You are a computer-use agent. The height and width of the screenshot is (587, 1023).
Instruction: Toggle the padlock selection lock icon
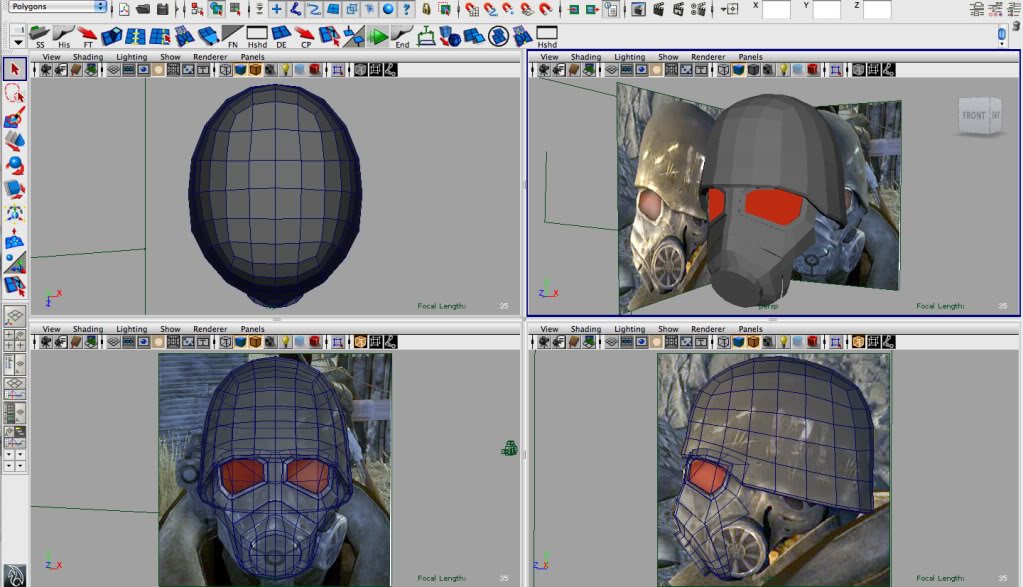click(x=426, y=9)
